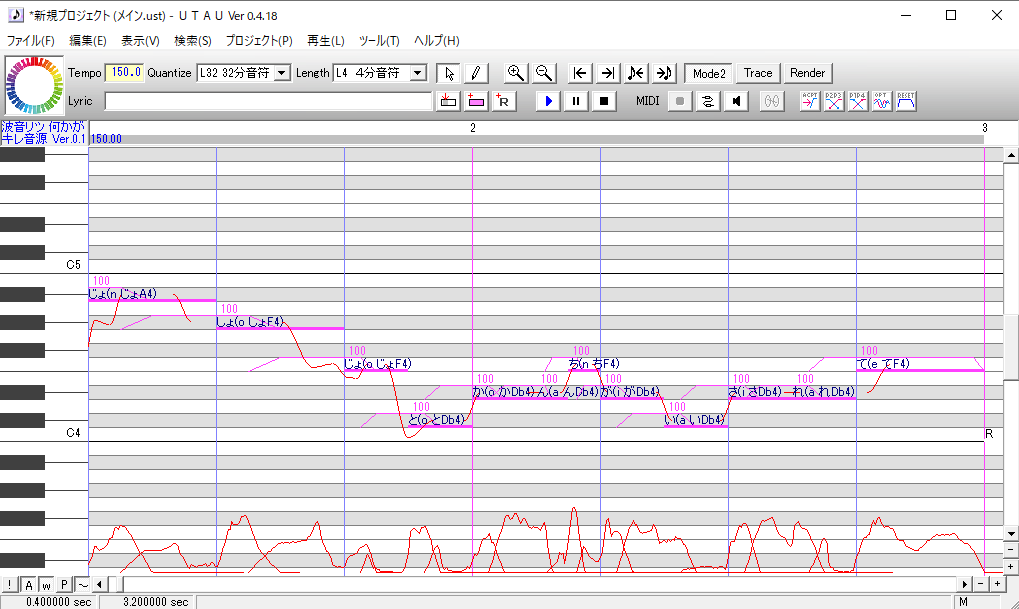Click the 150.00 tempo marker on ruler
Viewport: 1019px width, 609px height.
click(x=106, y=139)
